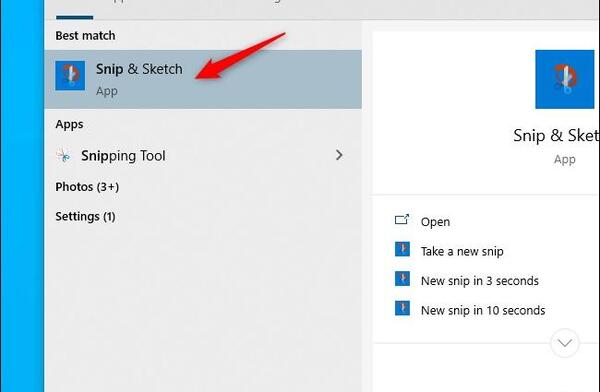Show Settings (1) search results

(85, 216)
